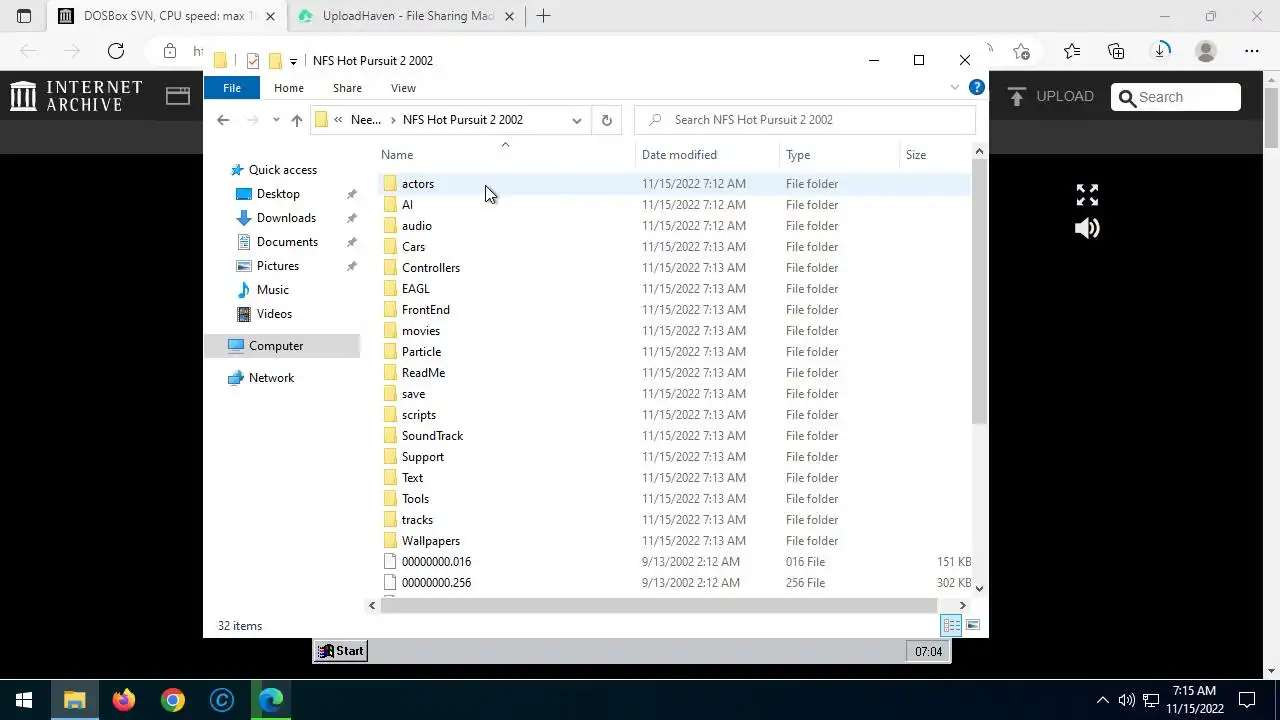The height and width of the screenshot is (720, 1280).
Task: Open the Share ribbon tab
Action: 347,88
